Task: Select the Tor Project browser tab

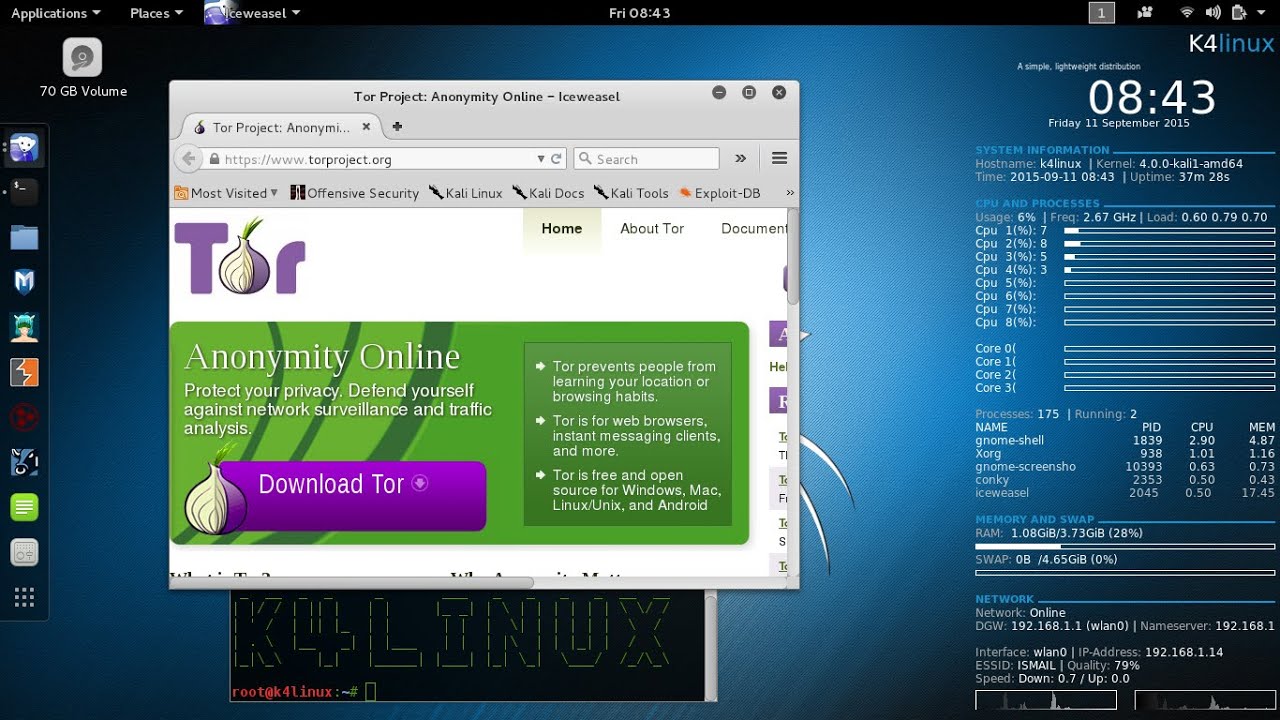Action: (x=280, y=127)
